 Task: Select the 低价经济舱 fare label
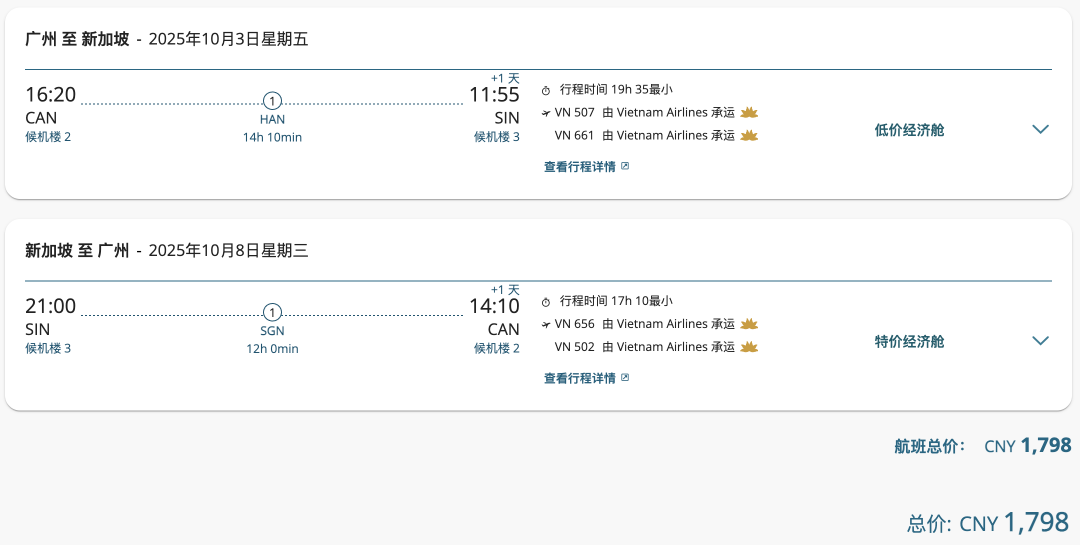click(909, 130)
